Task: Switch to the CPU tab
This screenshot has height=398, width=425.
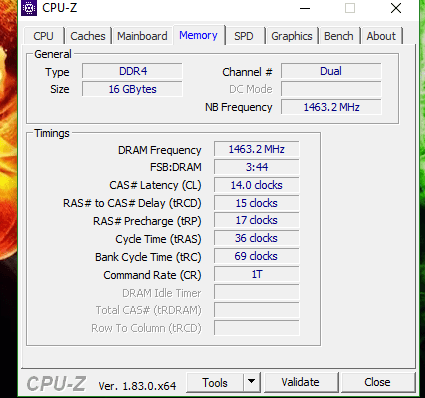Action: (44, 36)
